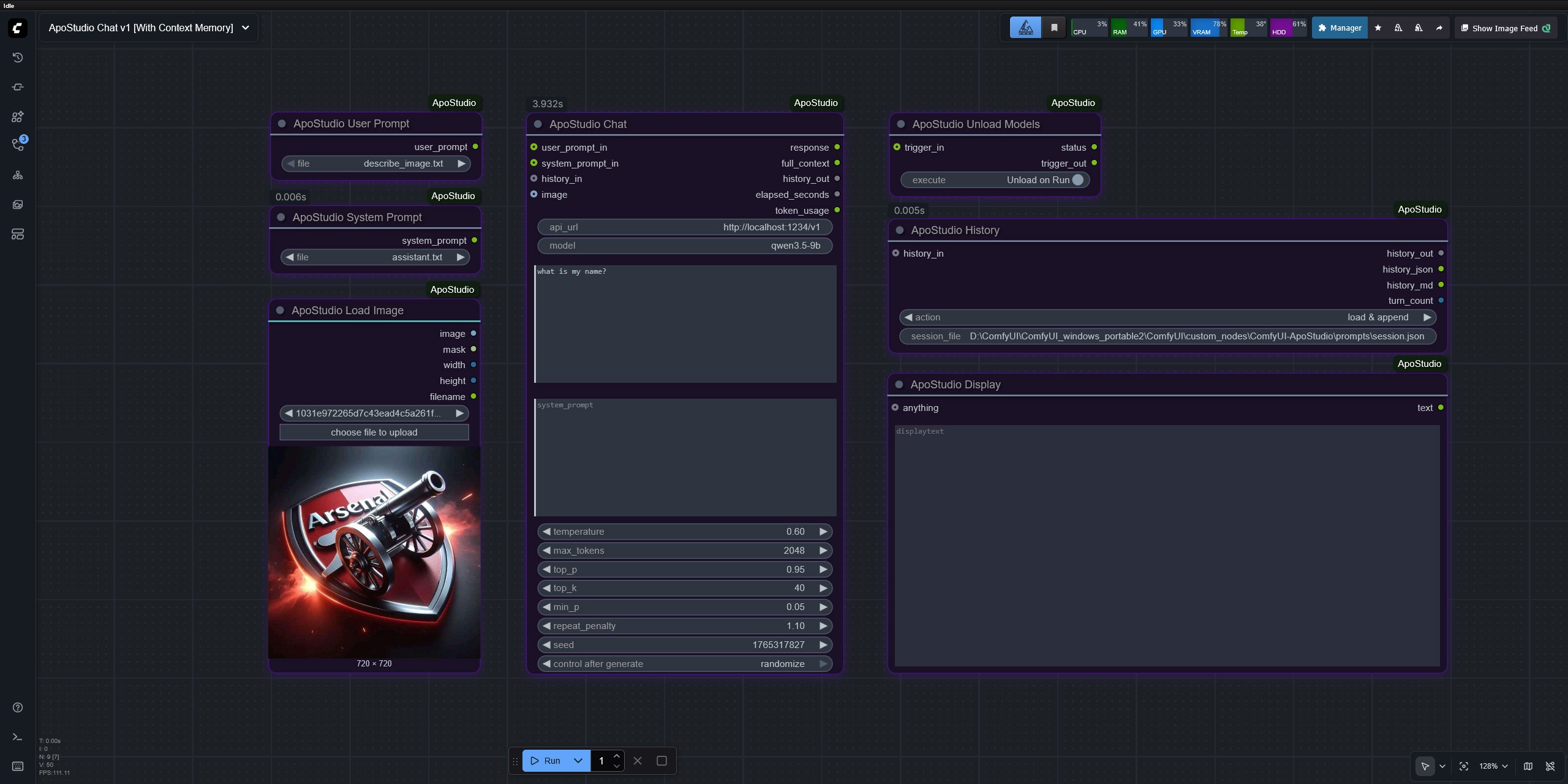Increase repeat_penalty with its right arrow
The height and width of the screenshot is (784, 1568).
pyautogui.click(x=823, y=626)
